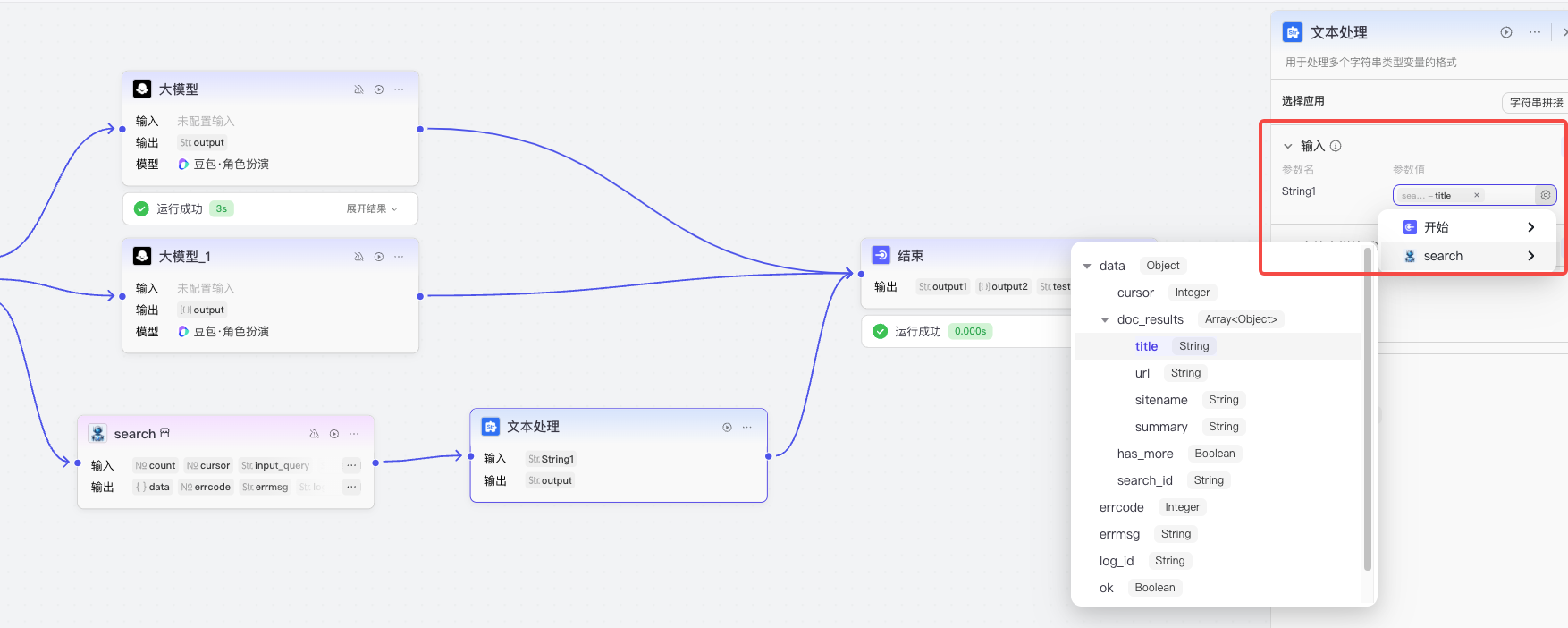This screenshot has width=1568, height=628.
Task: Select the ok Boolean variable
Action: click(1217, 588)
